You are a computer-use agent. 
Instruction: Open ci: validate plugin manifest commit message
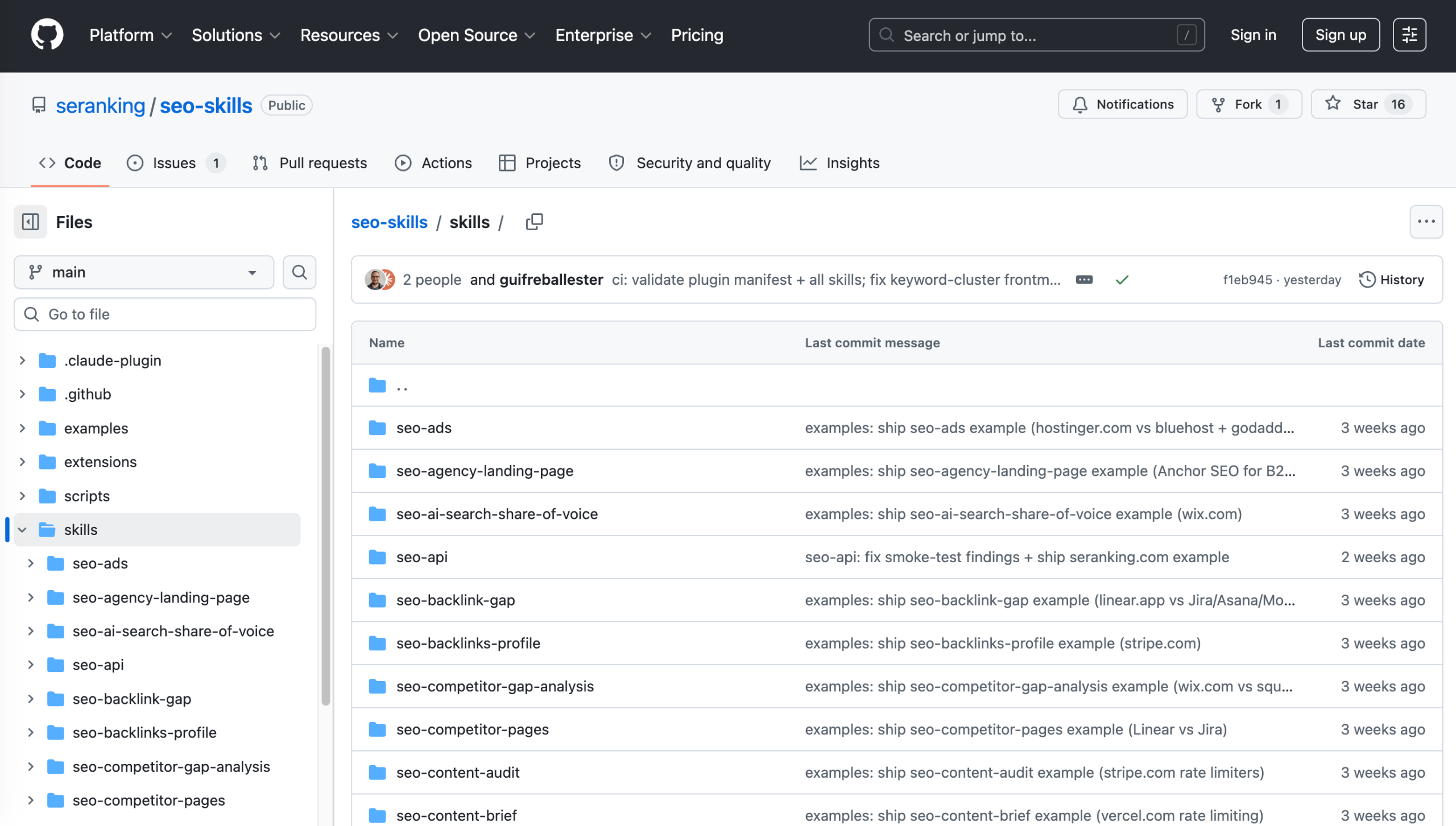pyautogui.click(x=836, y=280)
